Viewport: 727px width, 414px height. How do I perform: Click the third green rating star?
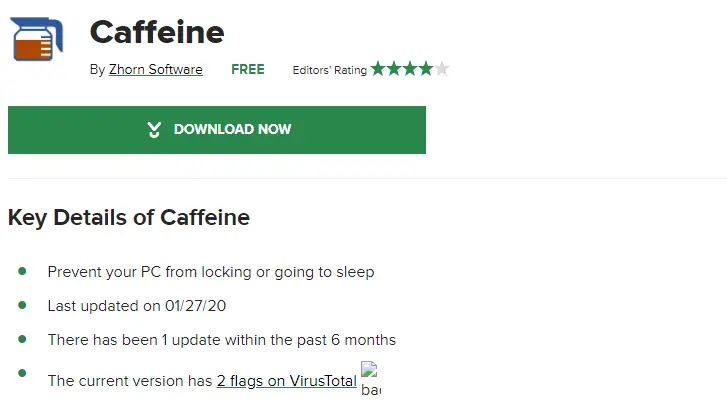point(410,69)
